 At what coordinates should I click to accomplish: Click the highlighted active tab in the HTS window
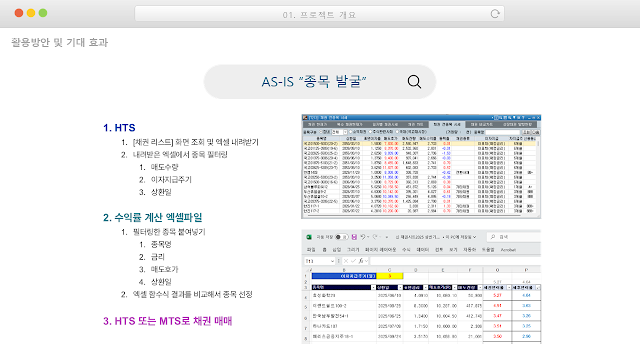point(447,124)
